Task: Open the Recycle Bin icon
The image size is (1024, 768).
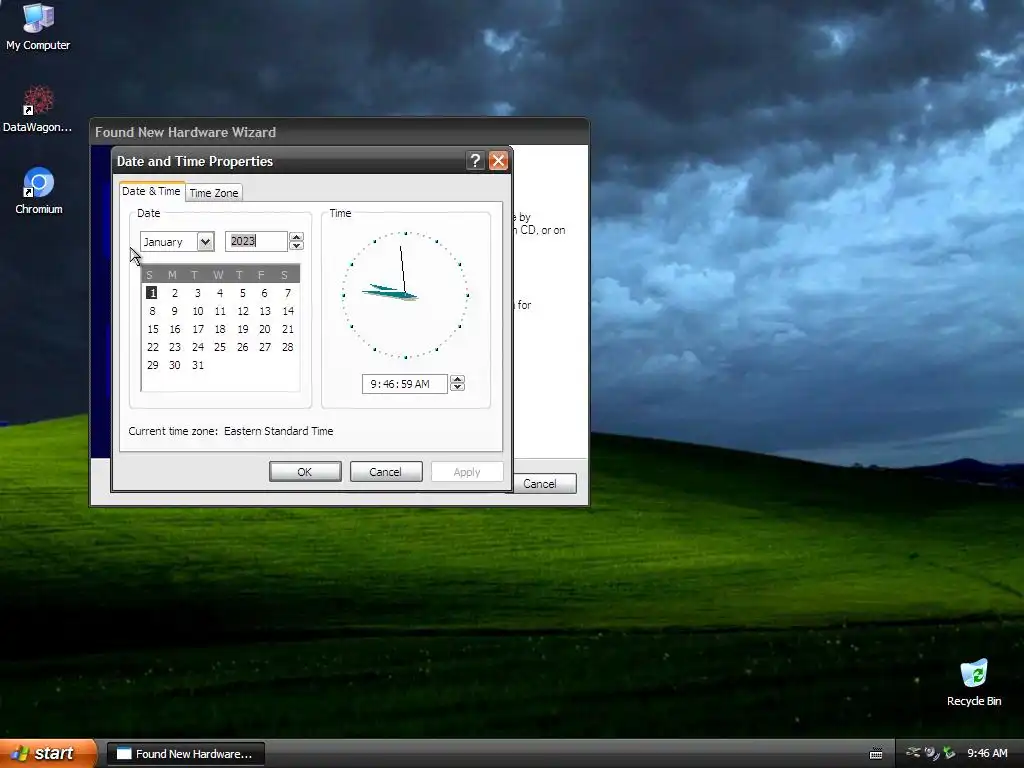Action: (x=974, y=682)
